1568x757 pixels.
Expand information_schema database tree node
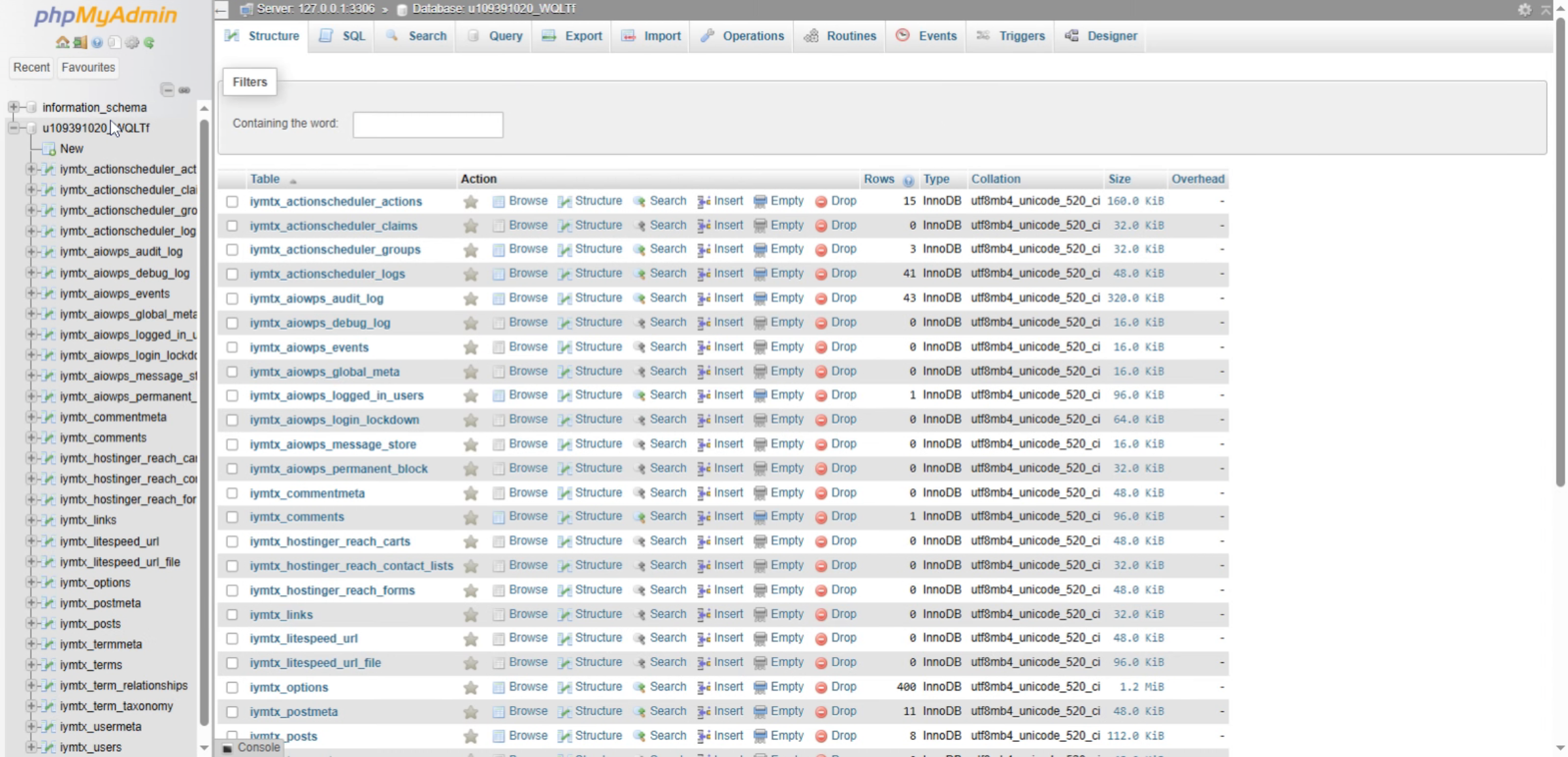coord(14,107)
